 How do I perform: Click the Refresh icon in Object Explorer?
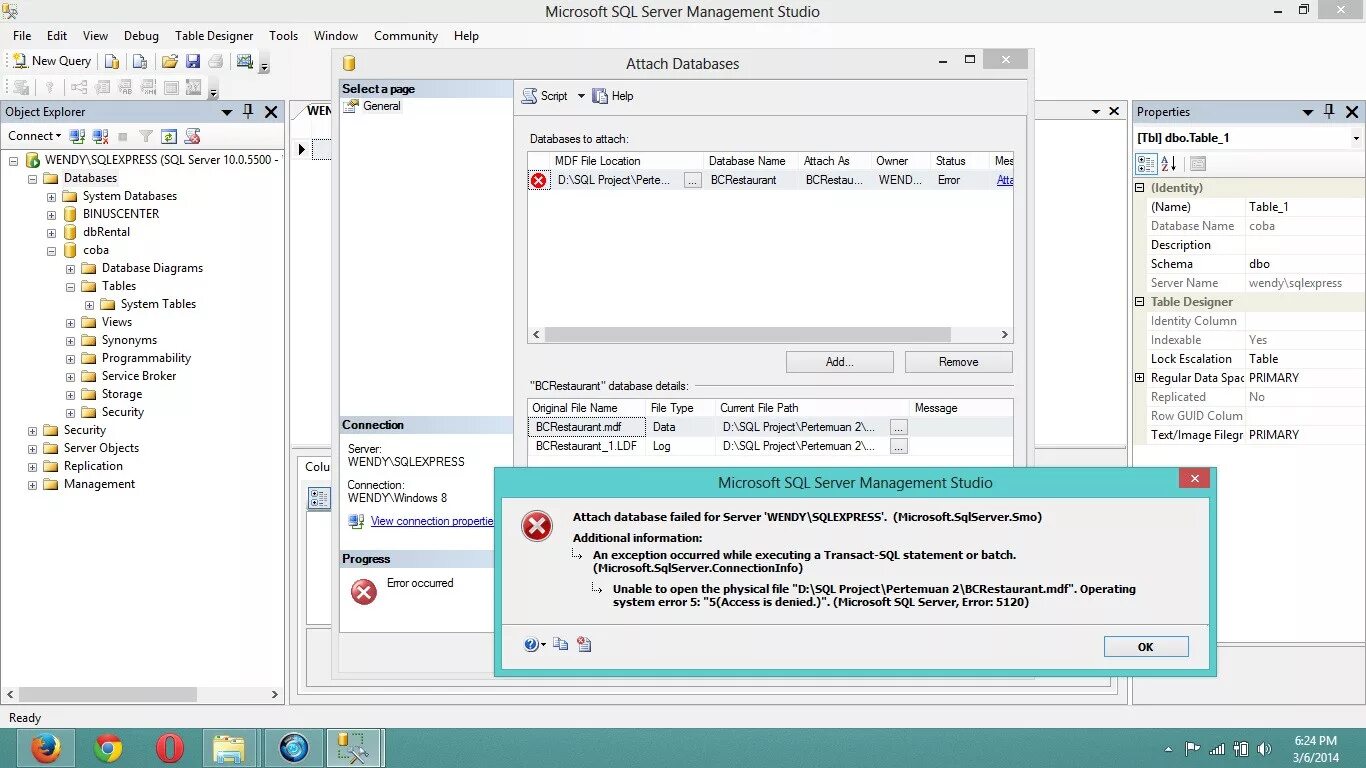pos(169,136)
